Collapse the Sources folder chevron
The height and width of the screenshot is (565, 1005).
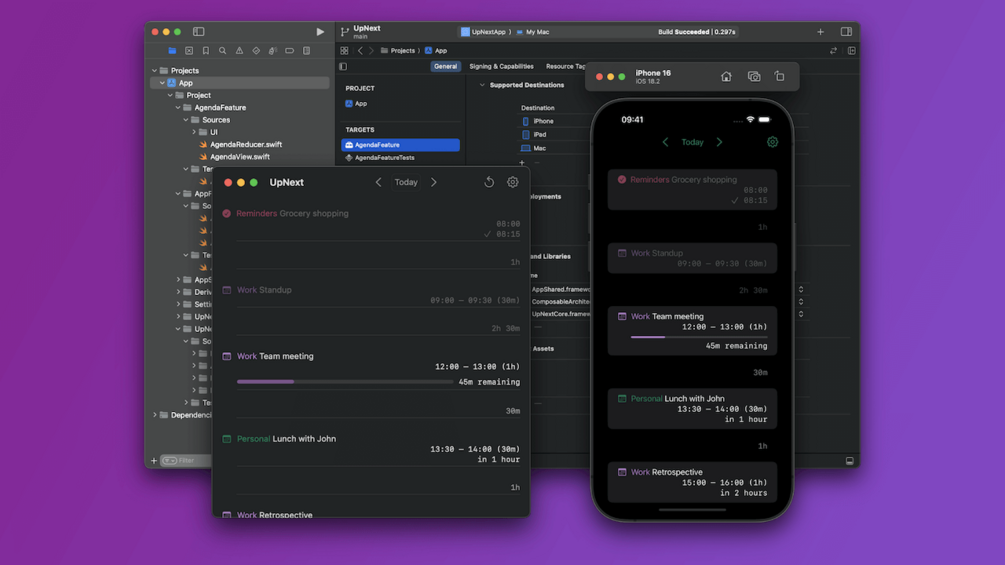186,120
